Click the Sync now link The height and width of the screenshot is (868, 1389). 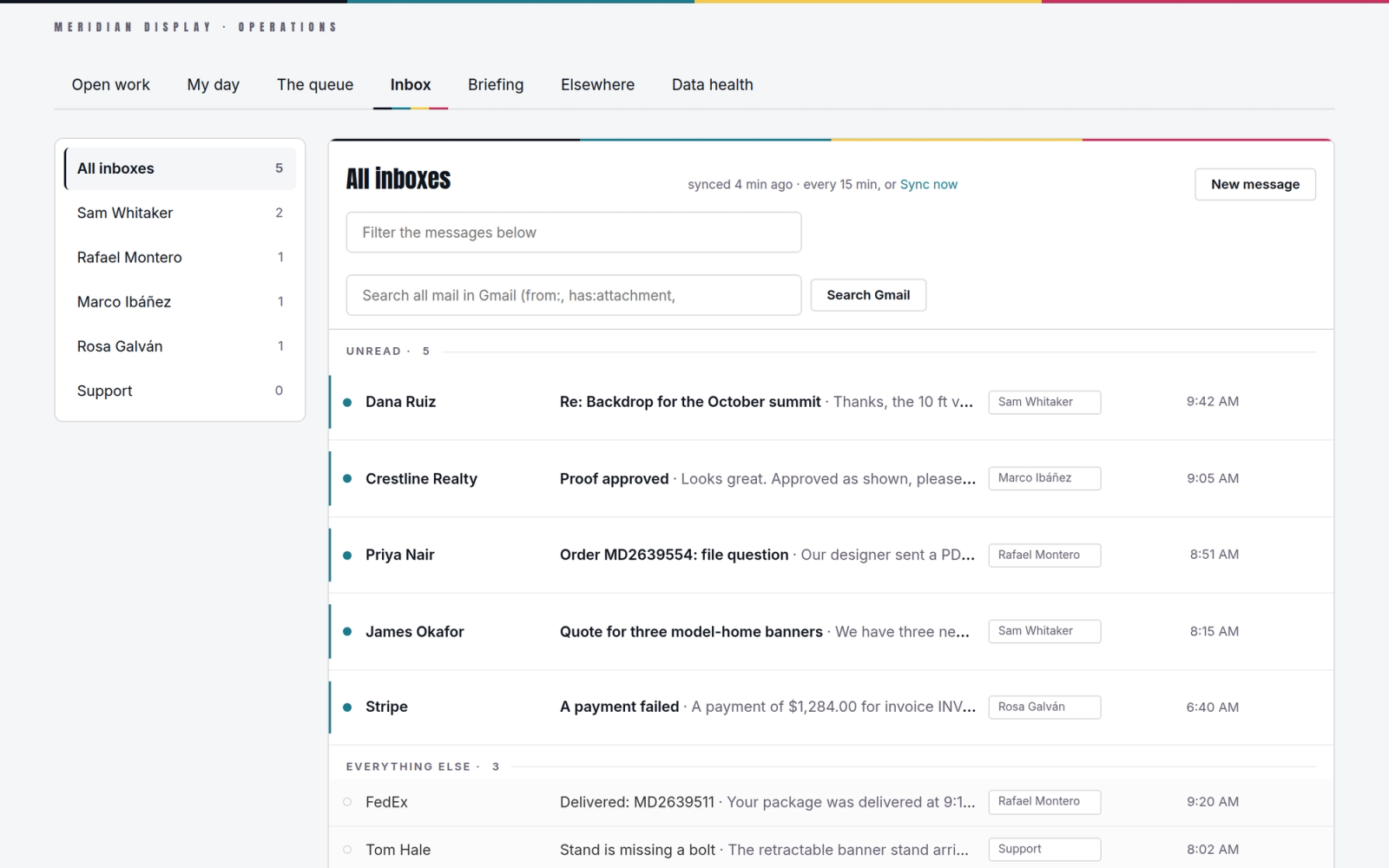[x=929, y=185]
